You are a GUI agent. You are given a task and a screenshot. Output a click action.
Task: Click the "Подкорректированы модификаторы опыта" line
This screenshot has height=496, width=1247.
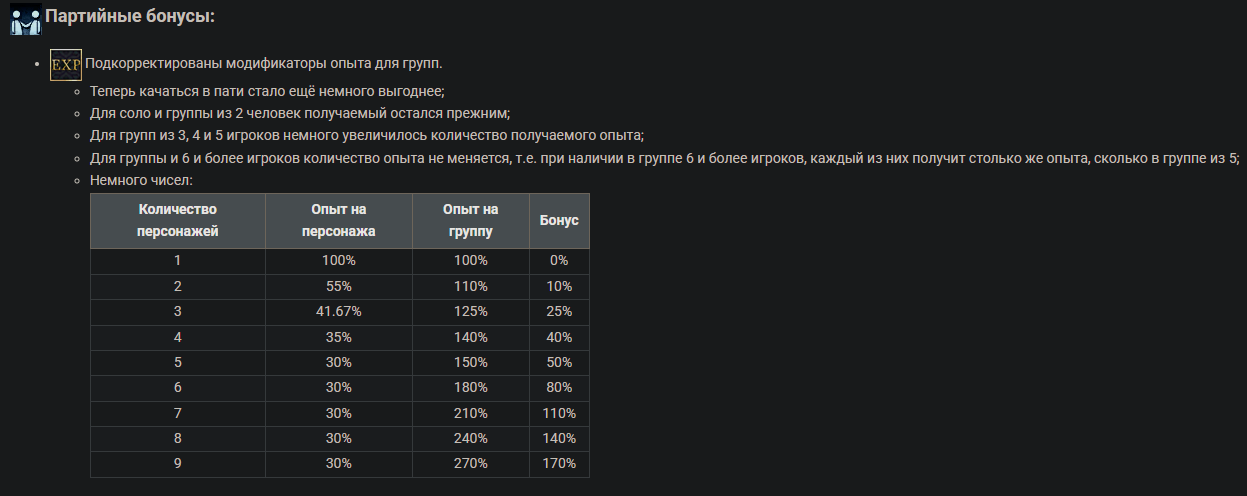pyautogui.click(x=264, y=64)
